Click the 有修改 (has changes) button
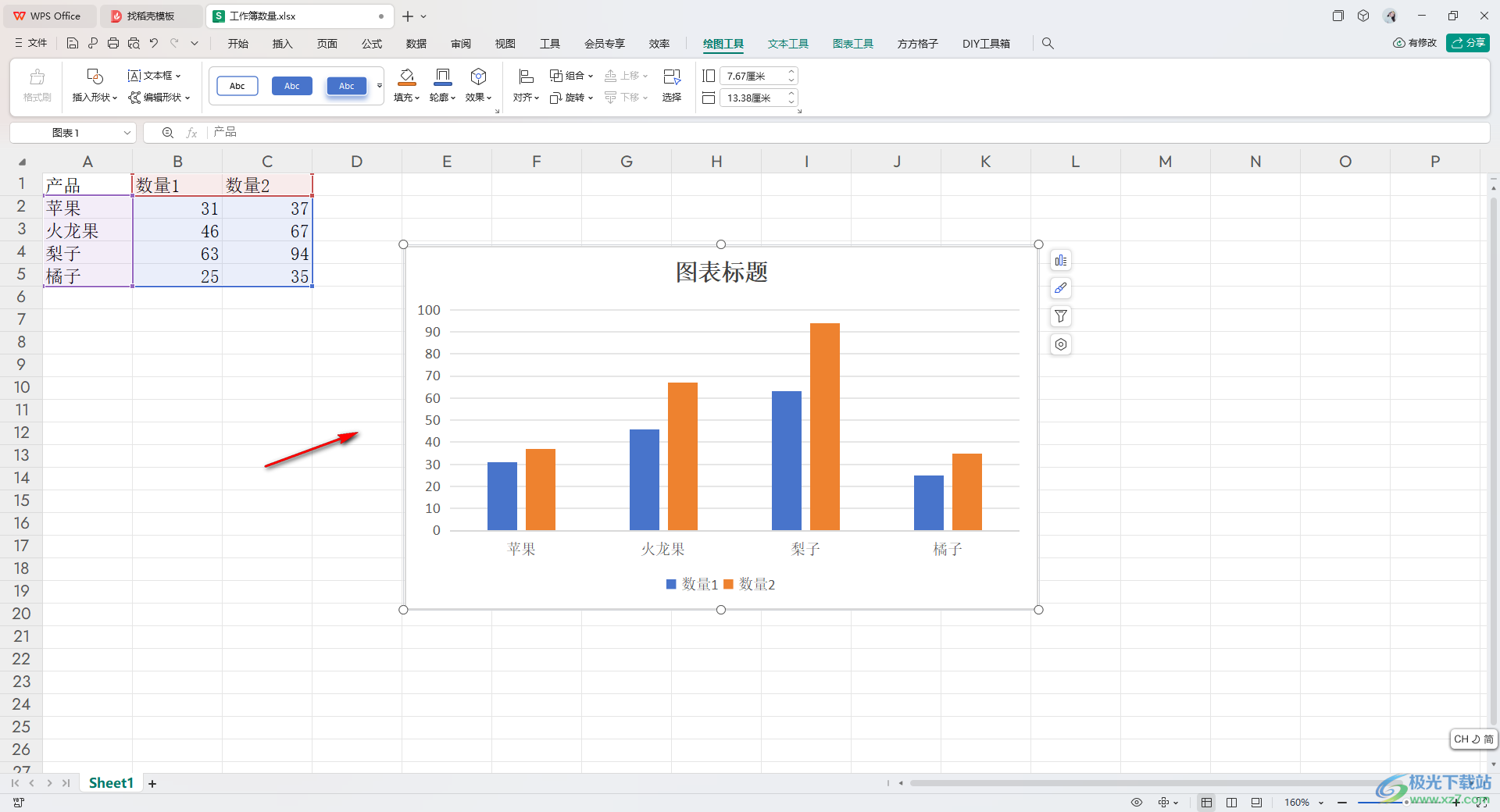Image resolution: width=1500 pixels, height=812 pixels. [x=1415, y=43]
